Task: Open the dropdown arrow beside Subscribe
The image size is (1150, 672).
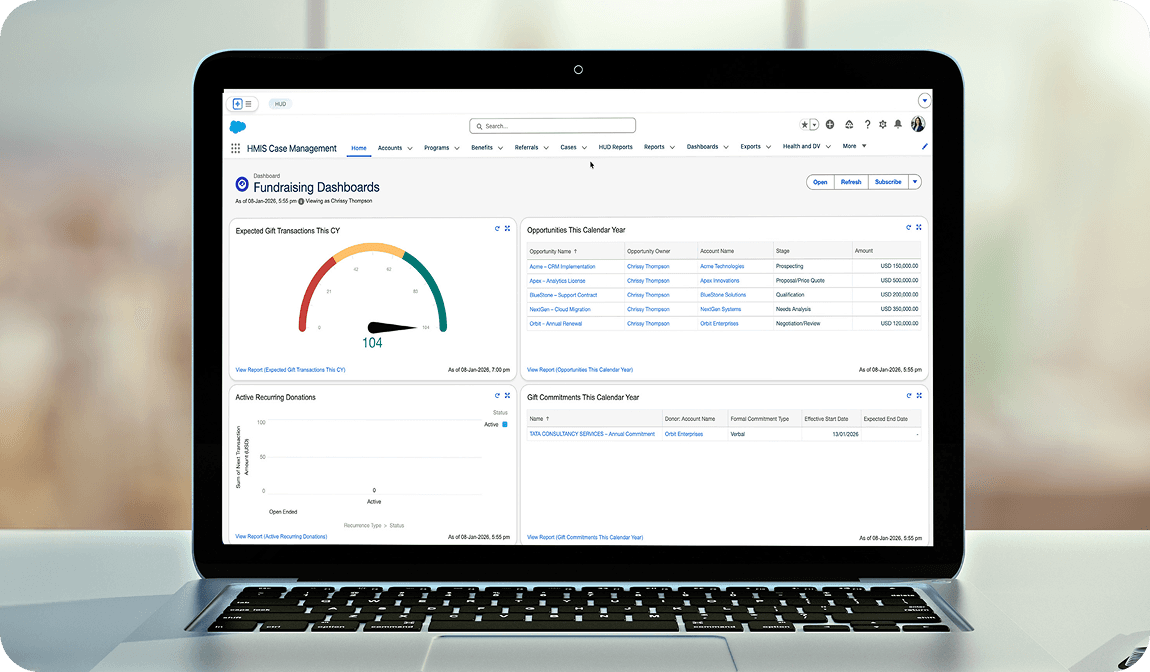Action: (x=915, y=182)
